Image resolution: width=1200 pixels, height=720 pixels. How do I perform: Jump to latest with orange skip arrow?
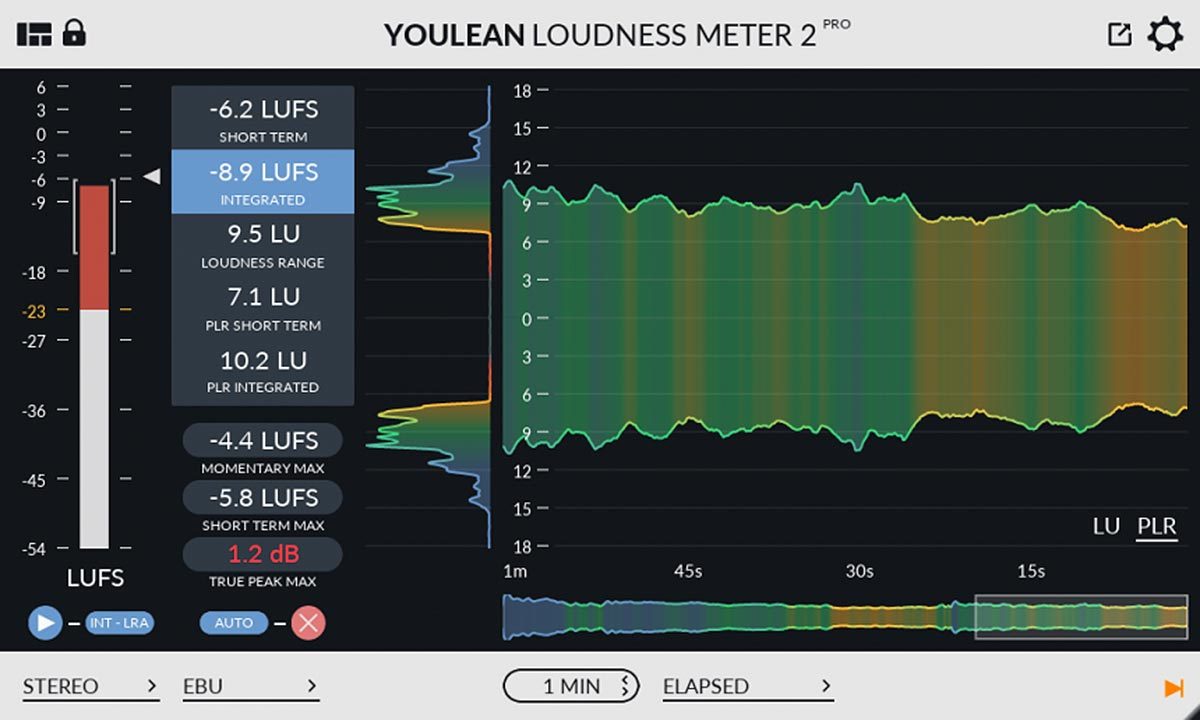pyautogui.click(x=1173, y=687)
